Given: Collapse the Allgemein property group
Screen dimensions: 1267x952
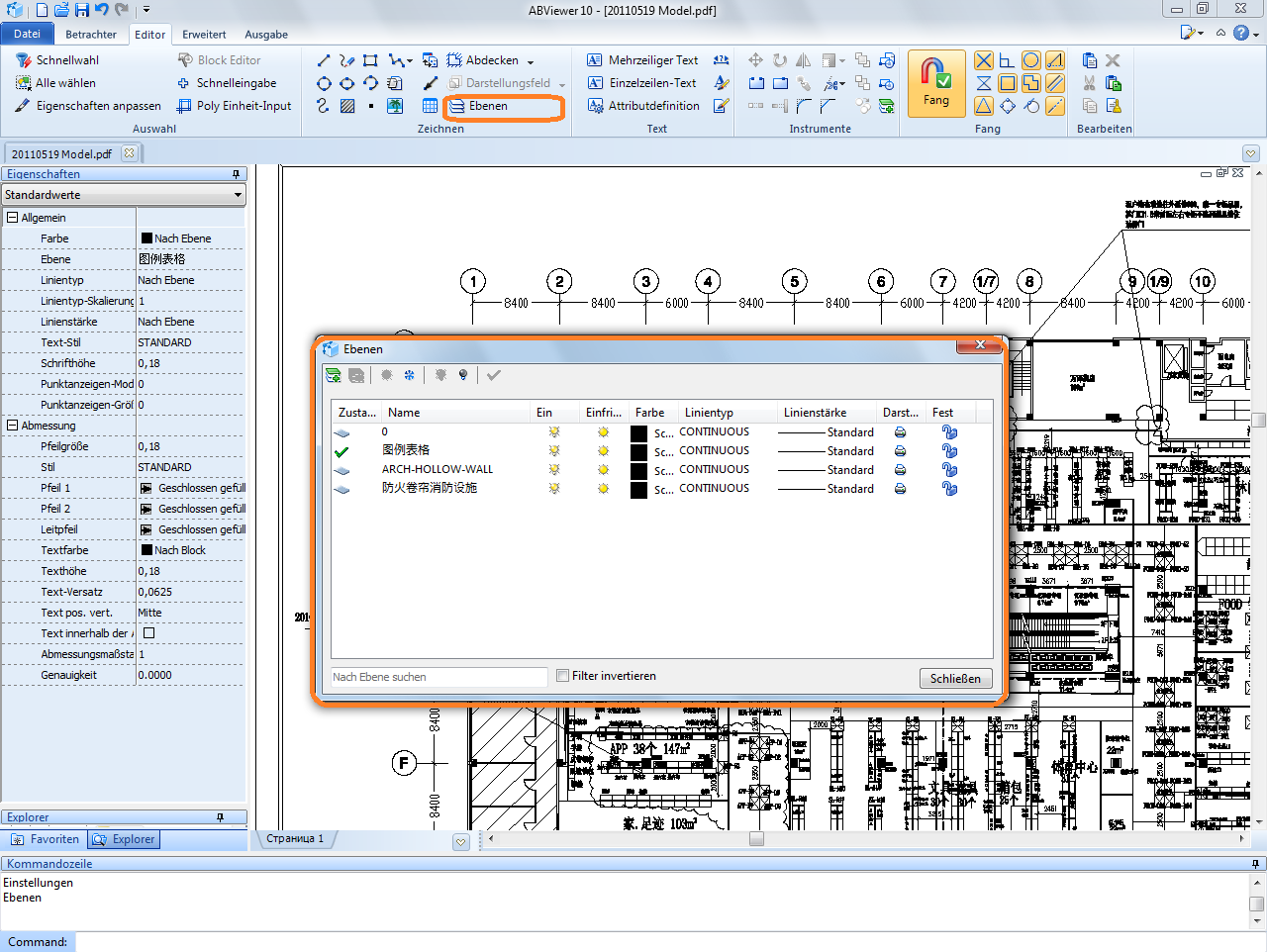Looking at the screenshot, I should click(x=13, y=218).
